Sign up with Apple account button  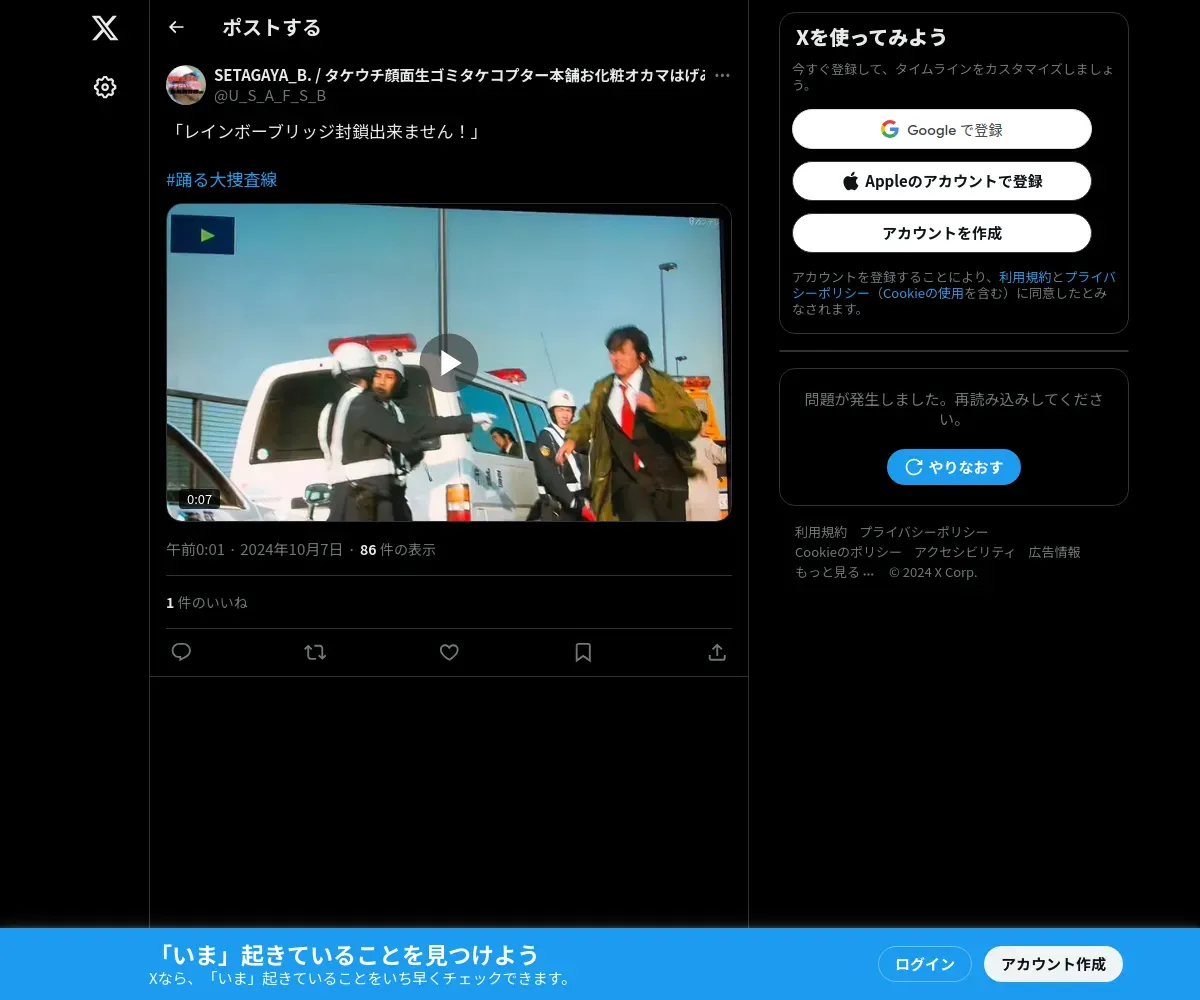click(942, 181)
